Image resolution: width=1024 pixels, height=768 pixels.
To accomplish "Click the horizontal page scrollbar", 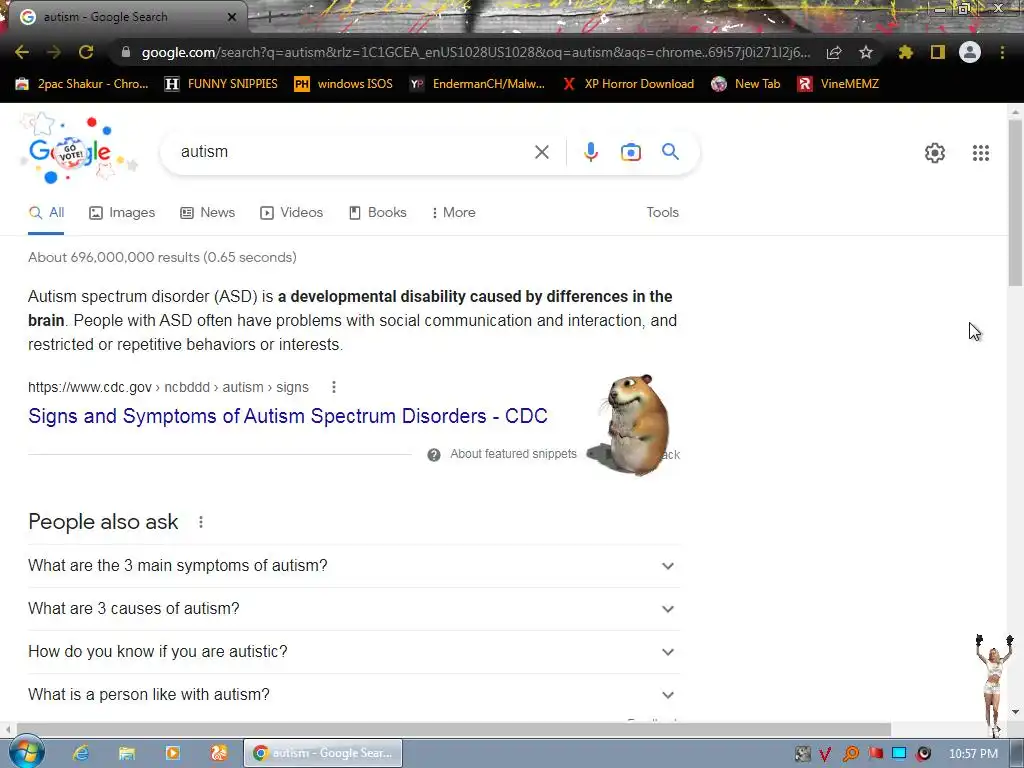I will pyautogui.click(x=454, y=729).
